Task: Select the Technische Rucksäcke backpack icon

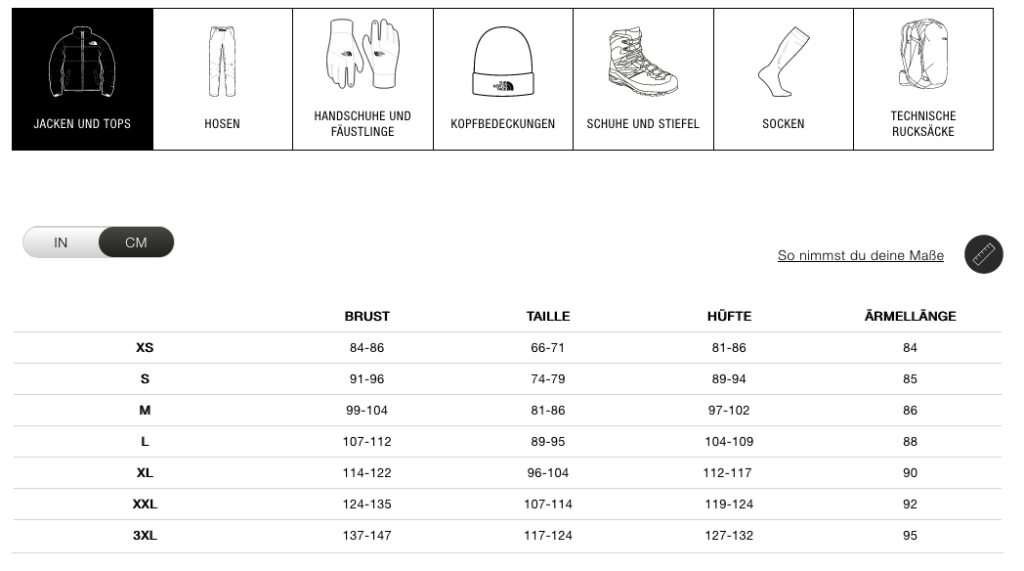Action: click(923, 54)
